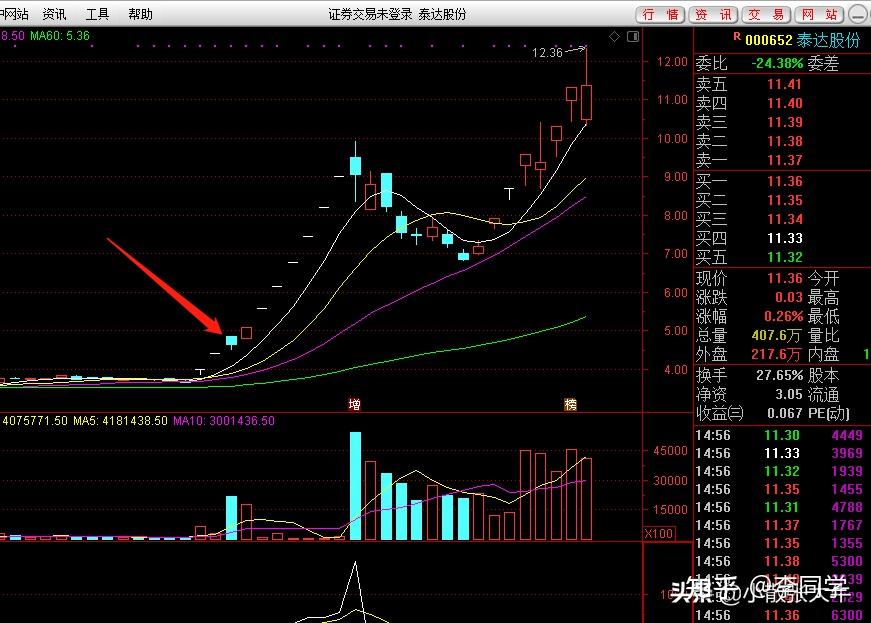
Task: Click the 12.00 price axis label
Action: pyautogui.click(x=672, y=62)
